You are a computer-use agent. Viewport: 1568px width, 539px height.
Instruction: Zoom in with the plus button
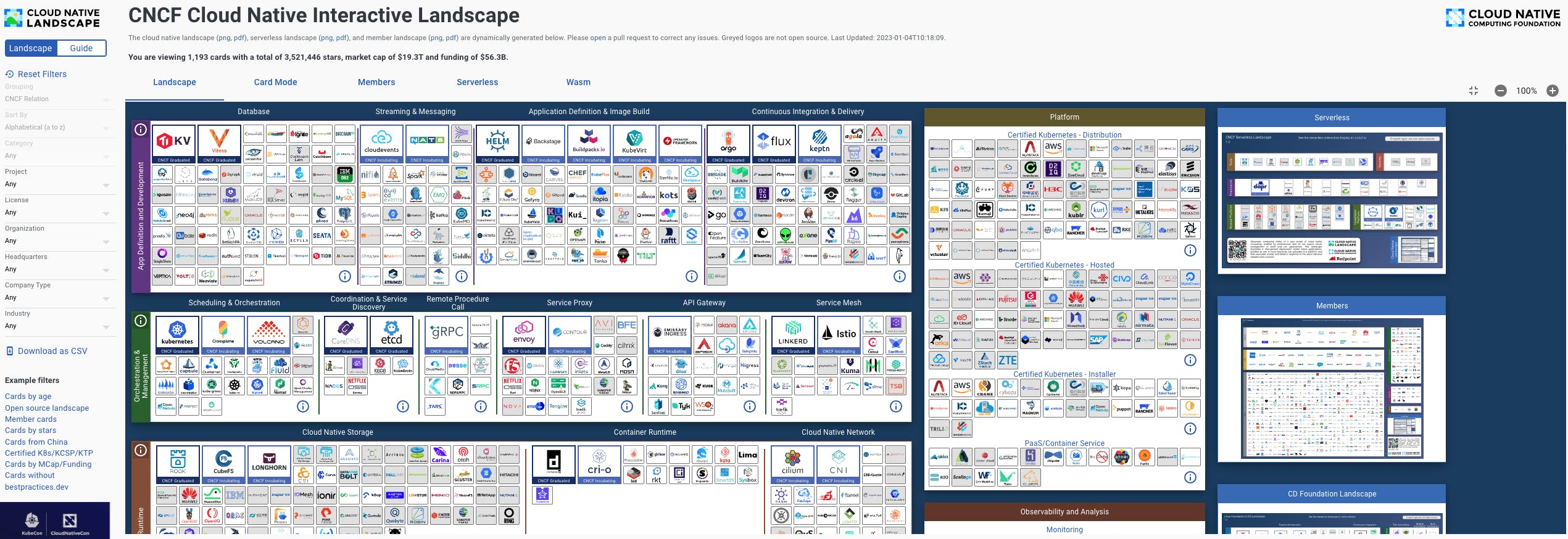[1553, 91]
